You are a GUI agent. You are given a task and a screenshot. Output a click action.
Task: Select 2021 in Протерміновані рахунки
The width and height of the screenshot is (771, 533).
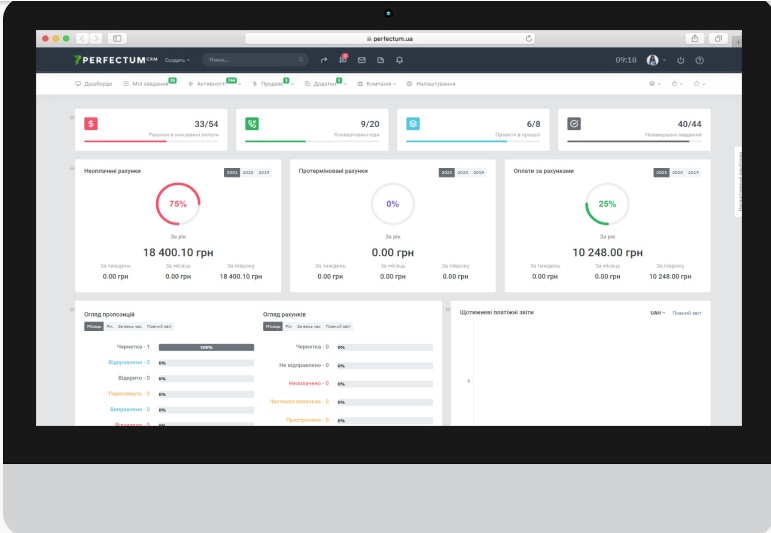[x=446, y=173]
